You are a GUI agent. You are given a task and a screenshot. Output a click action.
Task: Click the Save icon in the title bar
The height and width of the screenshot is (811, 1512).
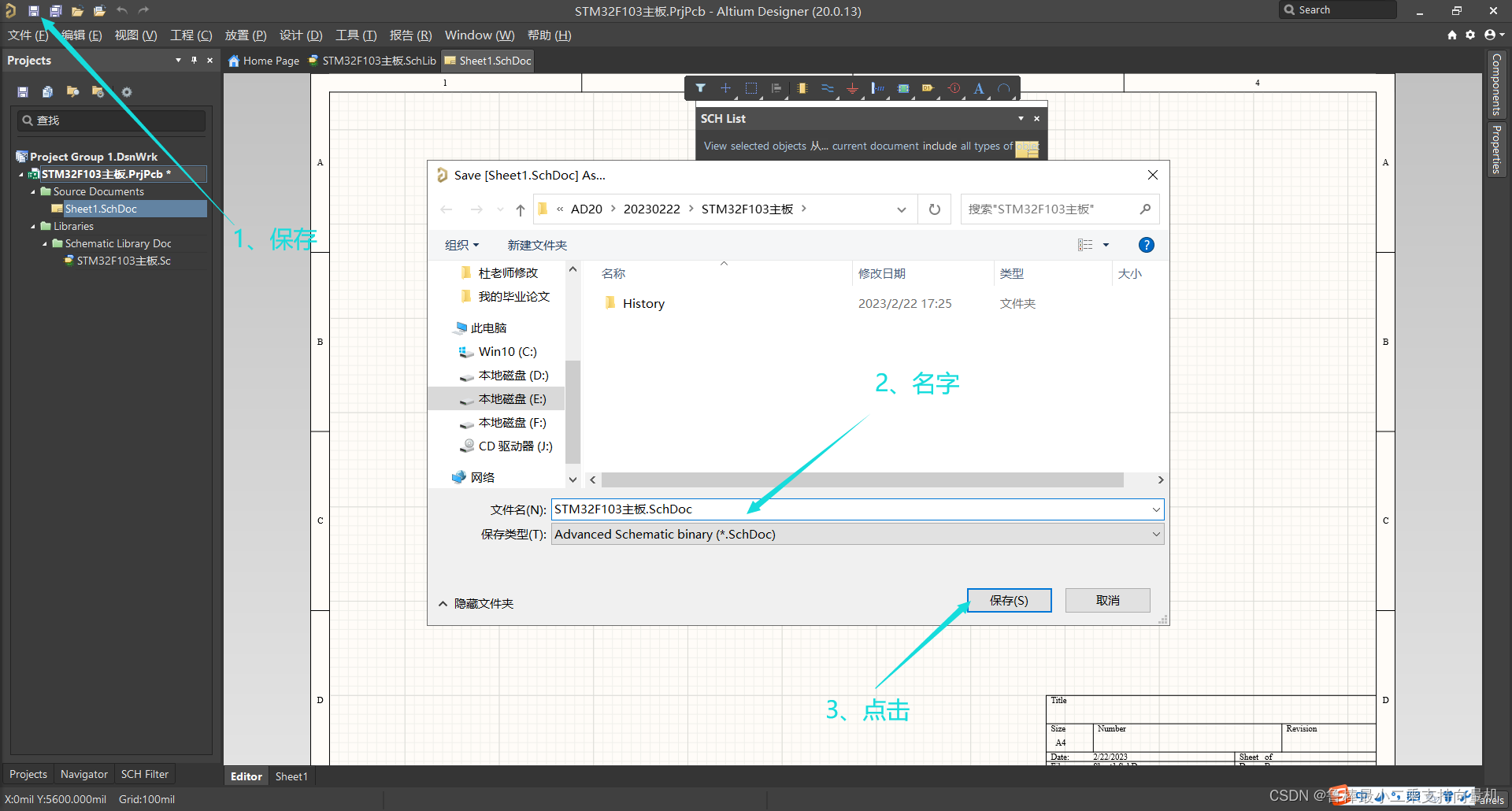coord(34,11)
